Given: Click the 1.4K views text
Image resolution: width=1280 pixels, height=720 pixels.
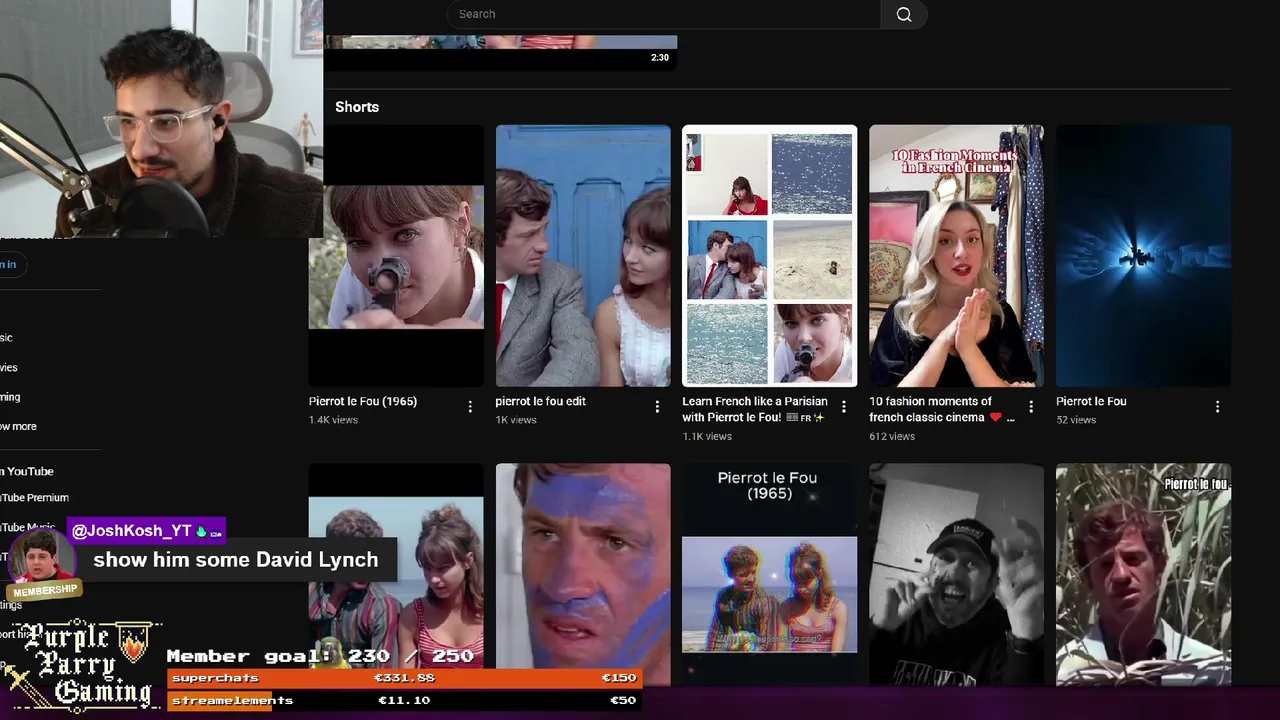Looking at the screenshot, I should tap(333, 420).
